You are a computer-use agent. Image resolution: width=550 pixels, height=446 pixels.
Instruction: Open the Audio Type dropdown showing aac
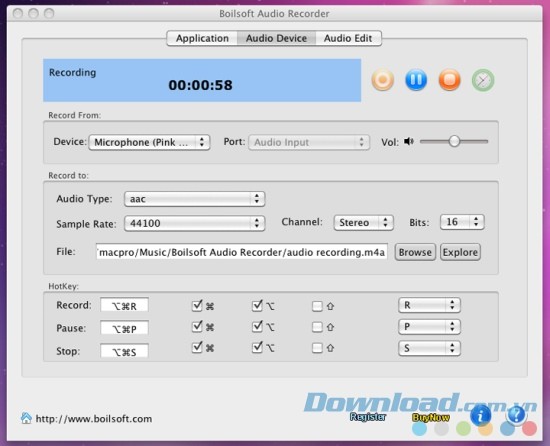pos(195,199)
